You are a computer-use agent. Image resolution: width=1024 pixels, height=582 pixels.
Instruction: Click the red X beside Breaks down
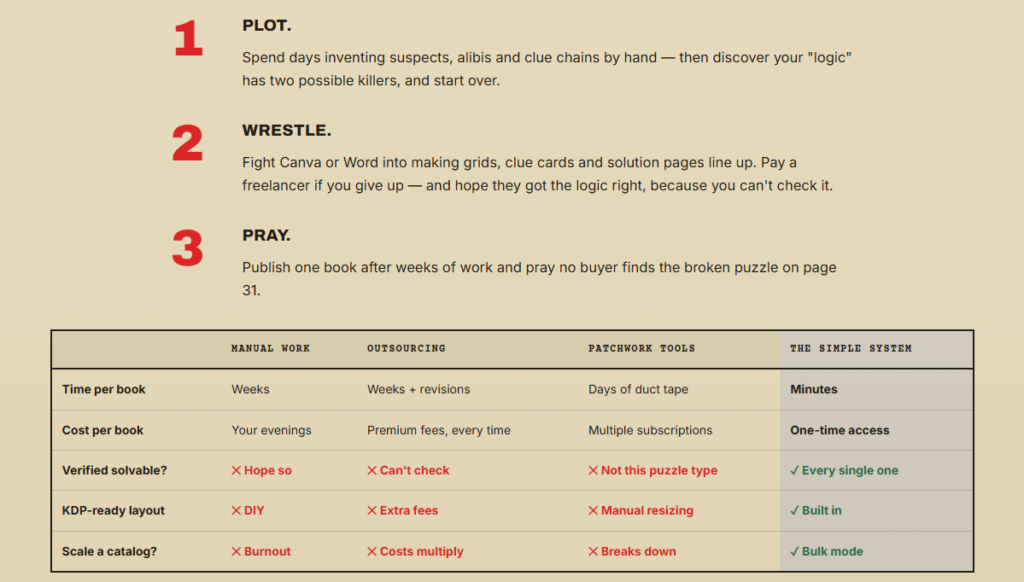click(x=593, y=551)
